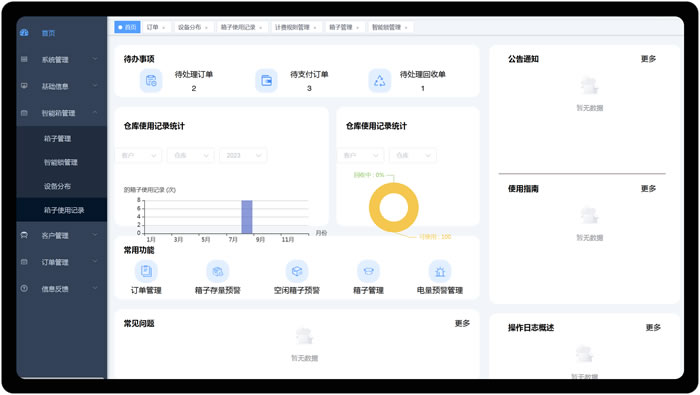The width and height of the screenshot is (700, 395).
Task: Click the 首页 label in sidebar
Action: point(48,33)
